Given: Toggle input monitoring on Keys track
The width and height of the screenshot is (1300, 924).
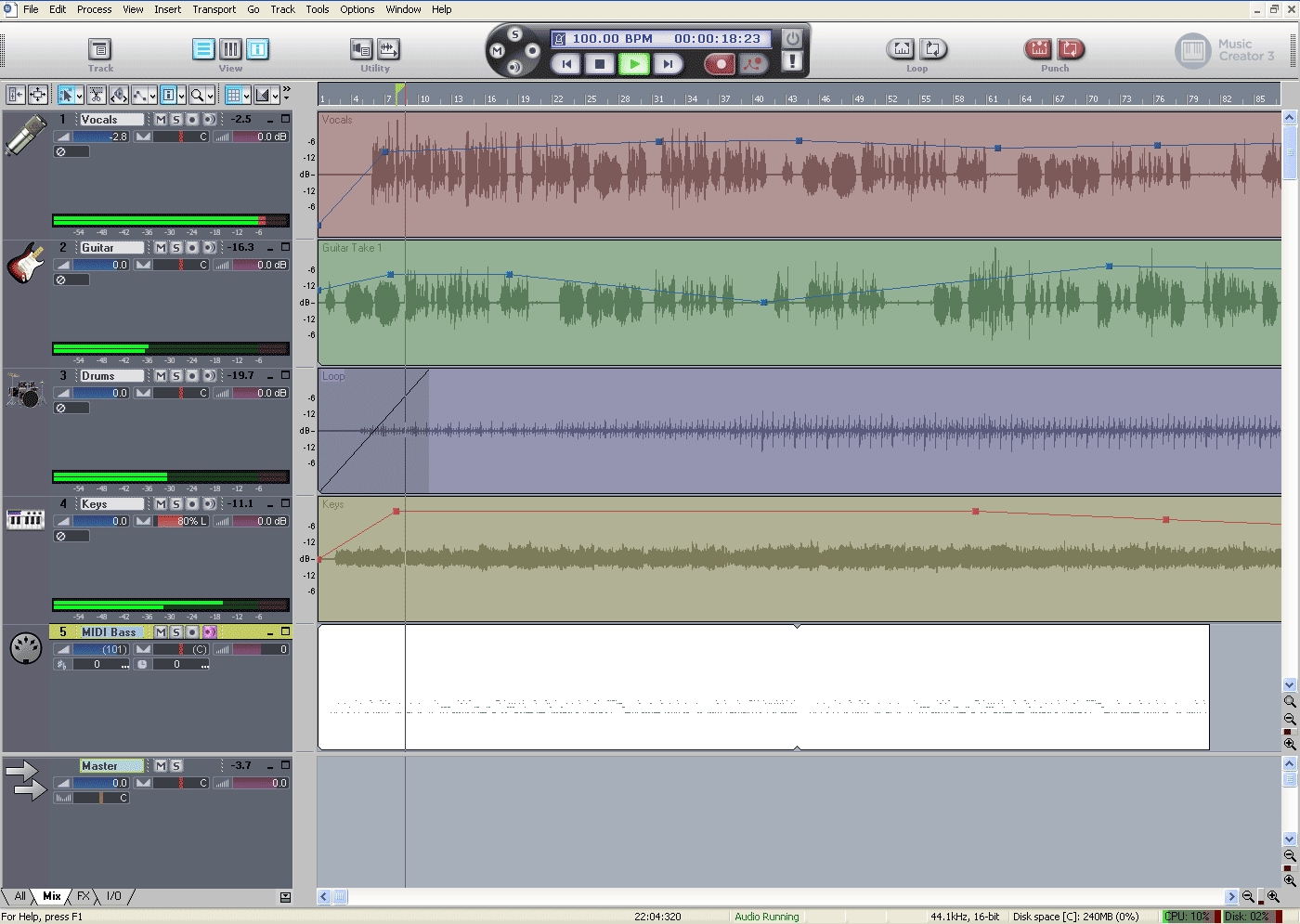Looking at the screenshot, I should (x=209, y=504).
